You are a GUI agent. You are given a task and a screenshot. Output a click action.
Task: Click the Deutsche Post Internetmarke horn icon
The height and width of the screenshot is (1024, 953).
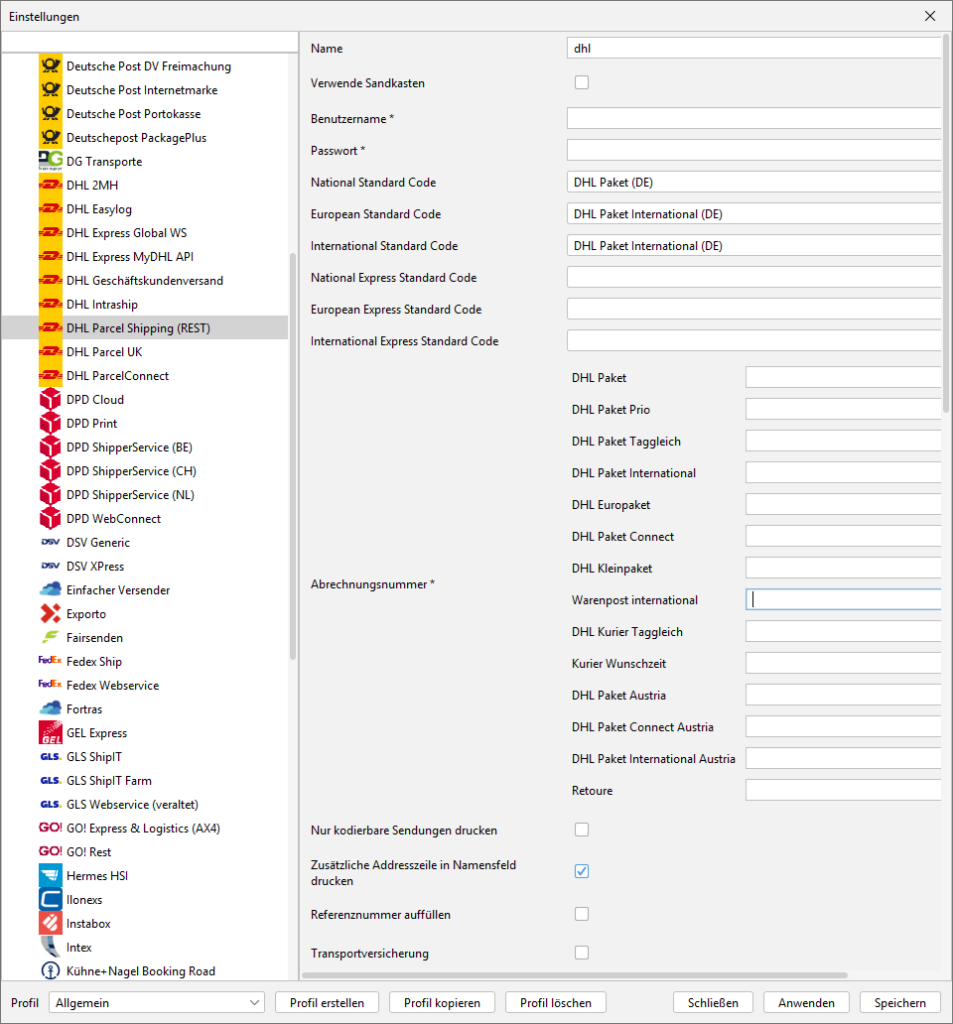50,90
